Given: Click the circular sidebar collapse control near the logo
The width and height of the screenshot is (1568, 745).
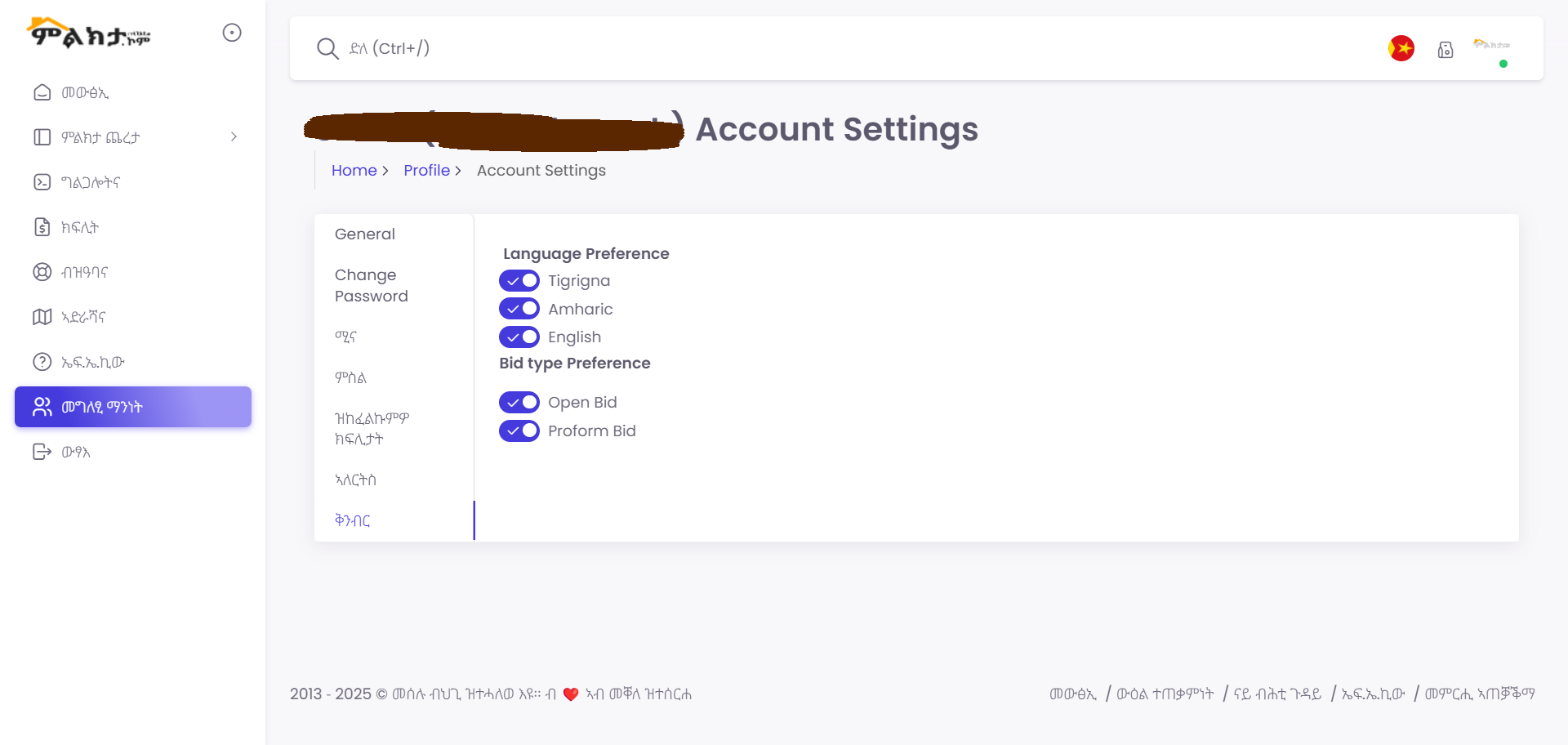Looking at the screenshot, I should click(232, 33).
